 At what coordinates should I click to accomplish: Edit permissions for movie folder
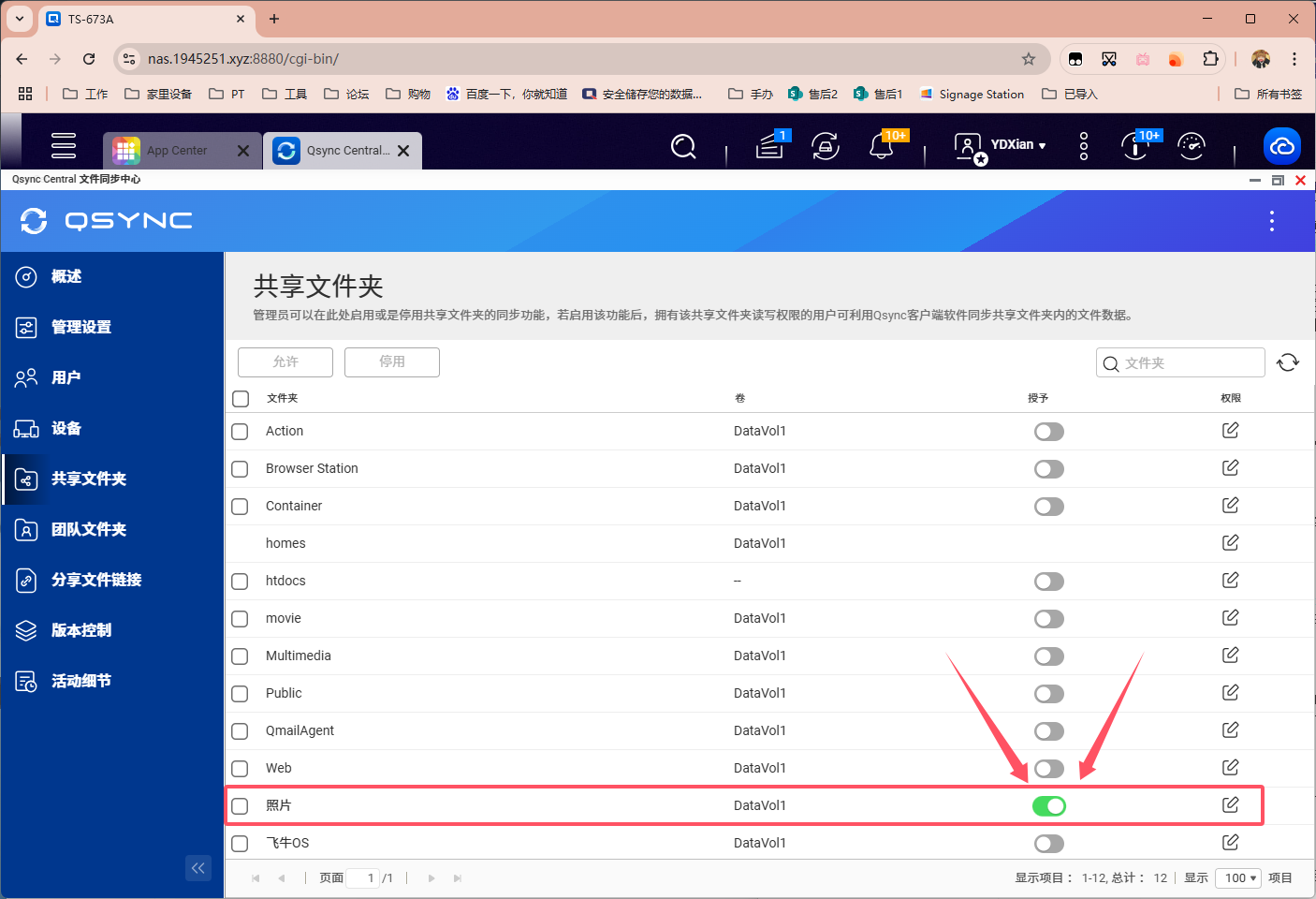1230,617
